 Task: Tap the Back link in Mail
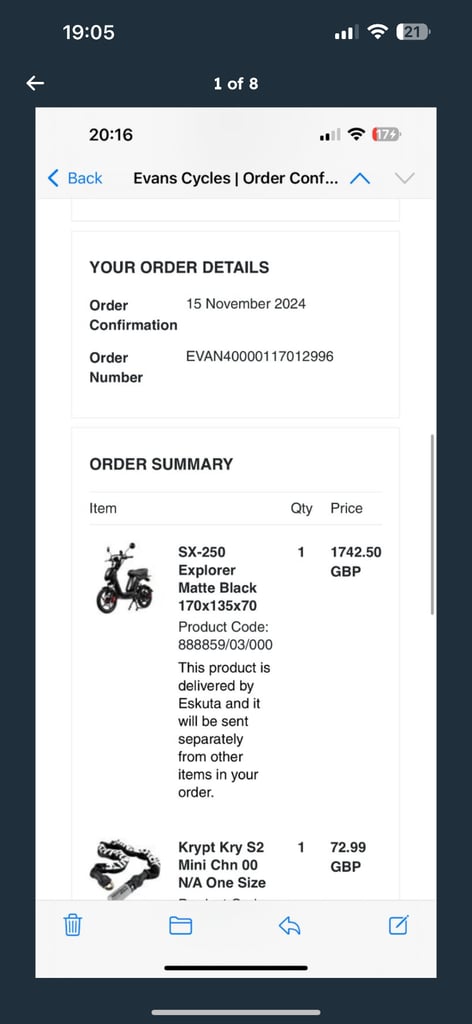click(x=75, y=178)
